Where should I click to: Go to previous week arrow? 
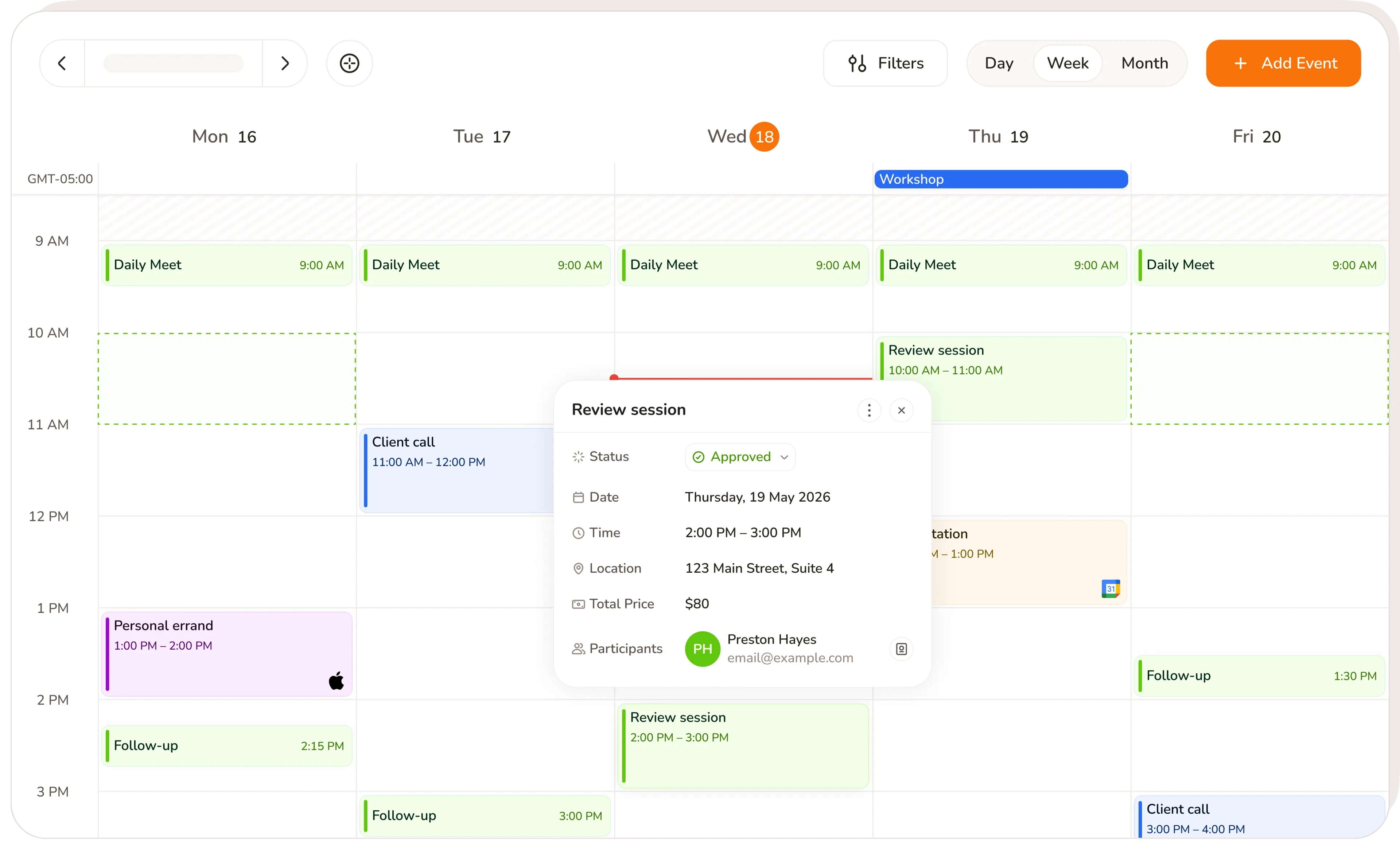pyautogui.click(x=62, y=63)
